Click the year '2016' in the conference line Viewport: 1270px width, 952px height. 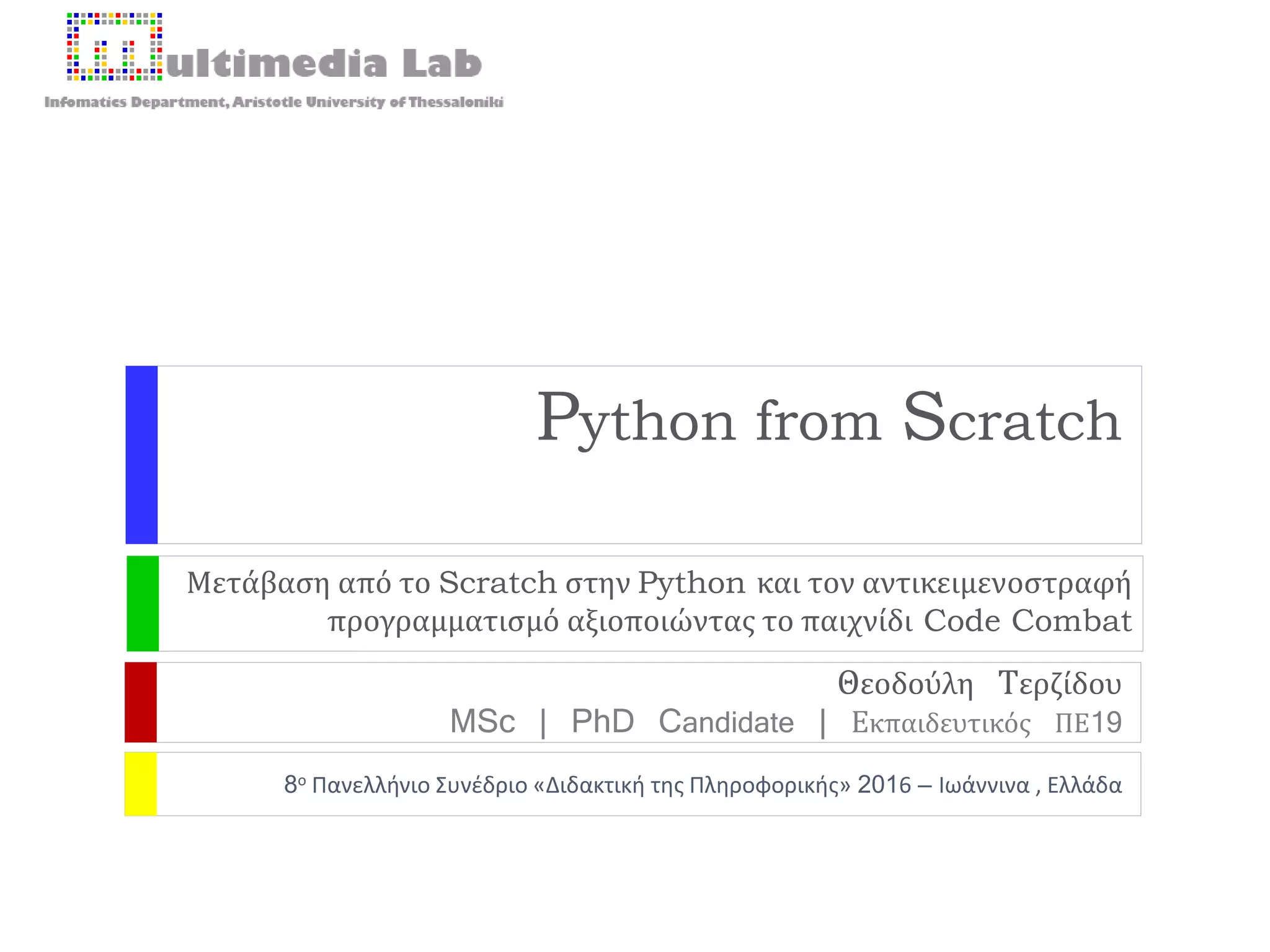pos(884,785)
